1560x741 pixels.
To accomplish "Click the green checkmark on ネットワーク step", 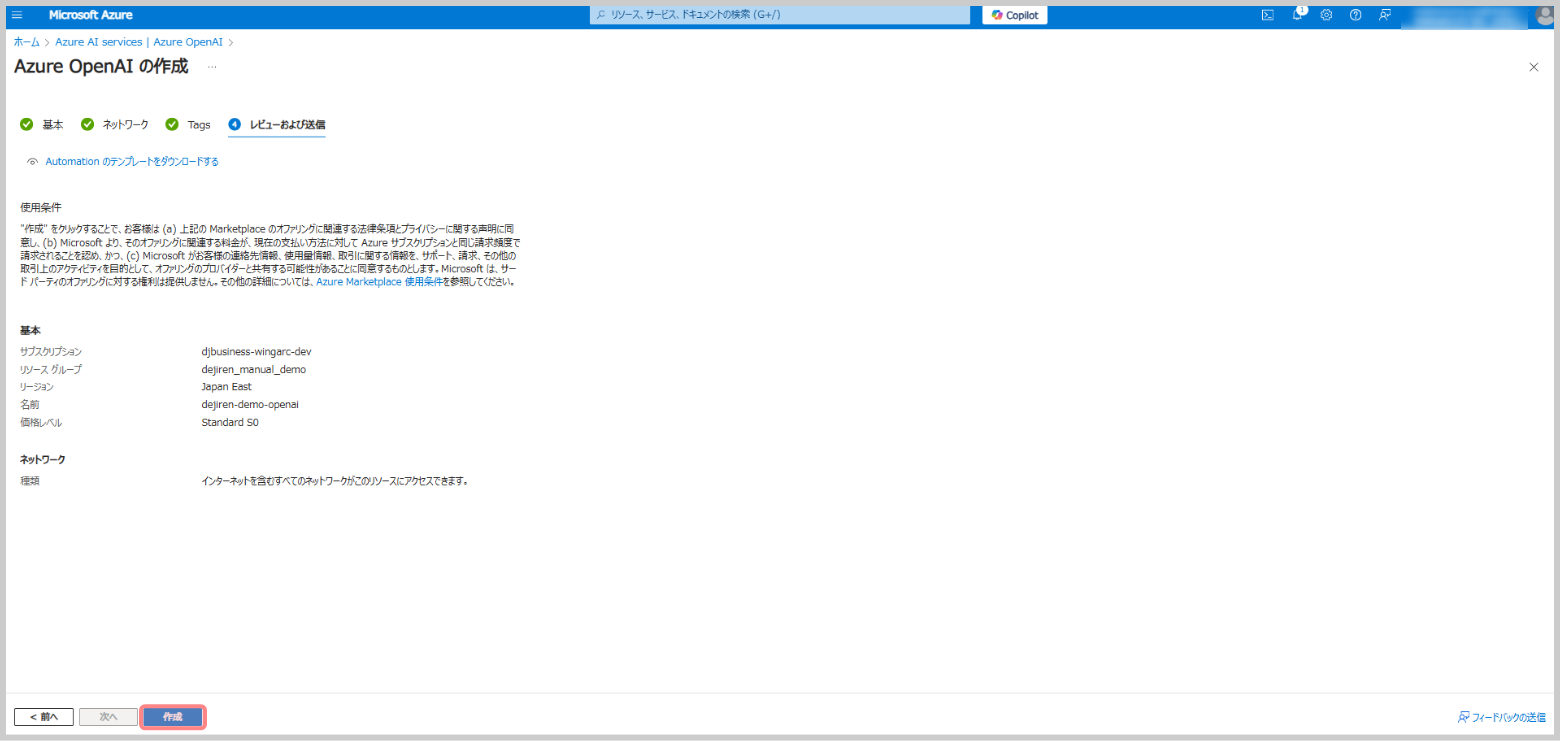I will pyautogui.click(x=87, y=125).
